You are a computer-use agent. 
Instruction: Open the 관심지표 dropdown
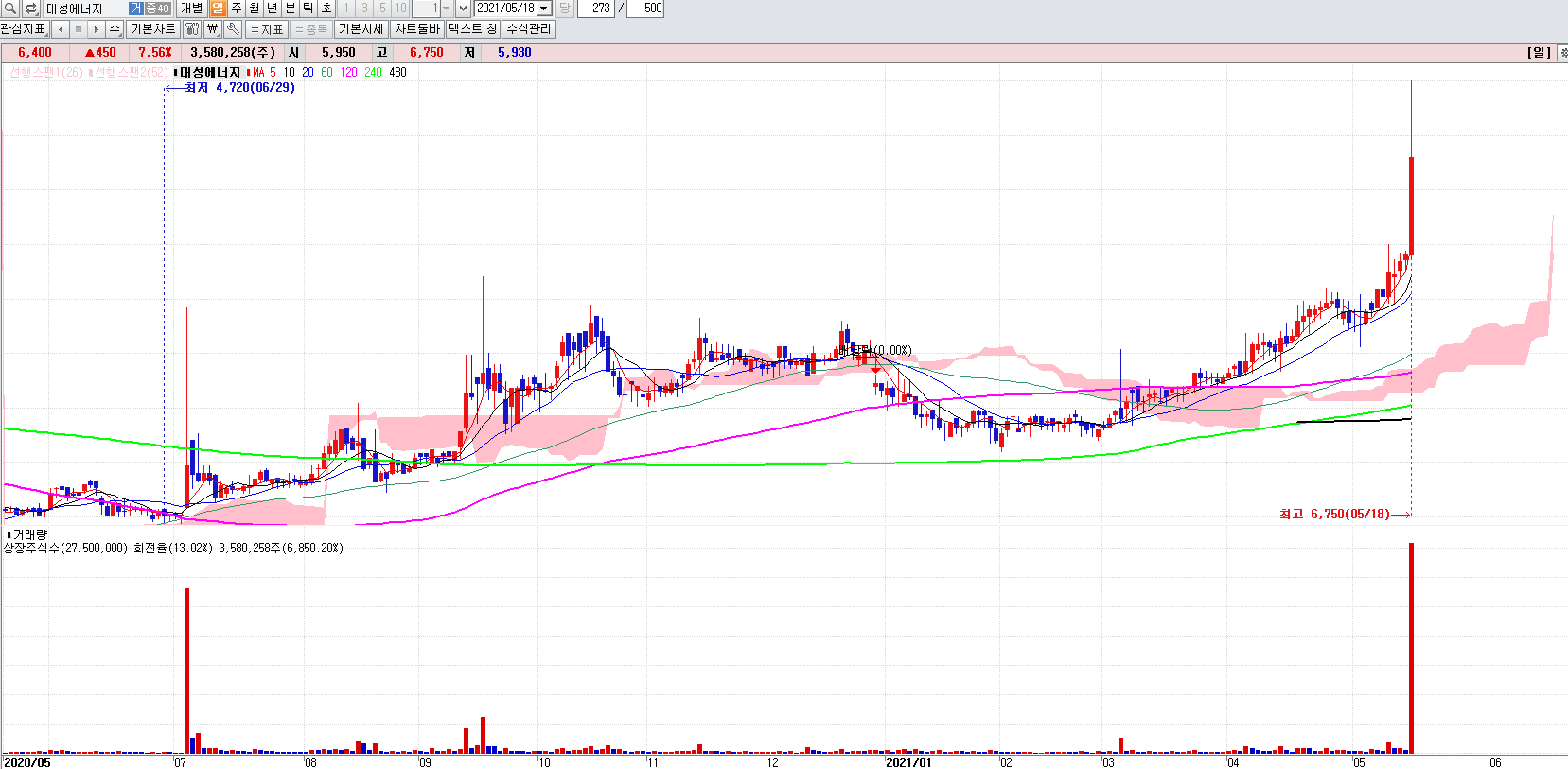pos(24,29)
